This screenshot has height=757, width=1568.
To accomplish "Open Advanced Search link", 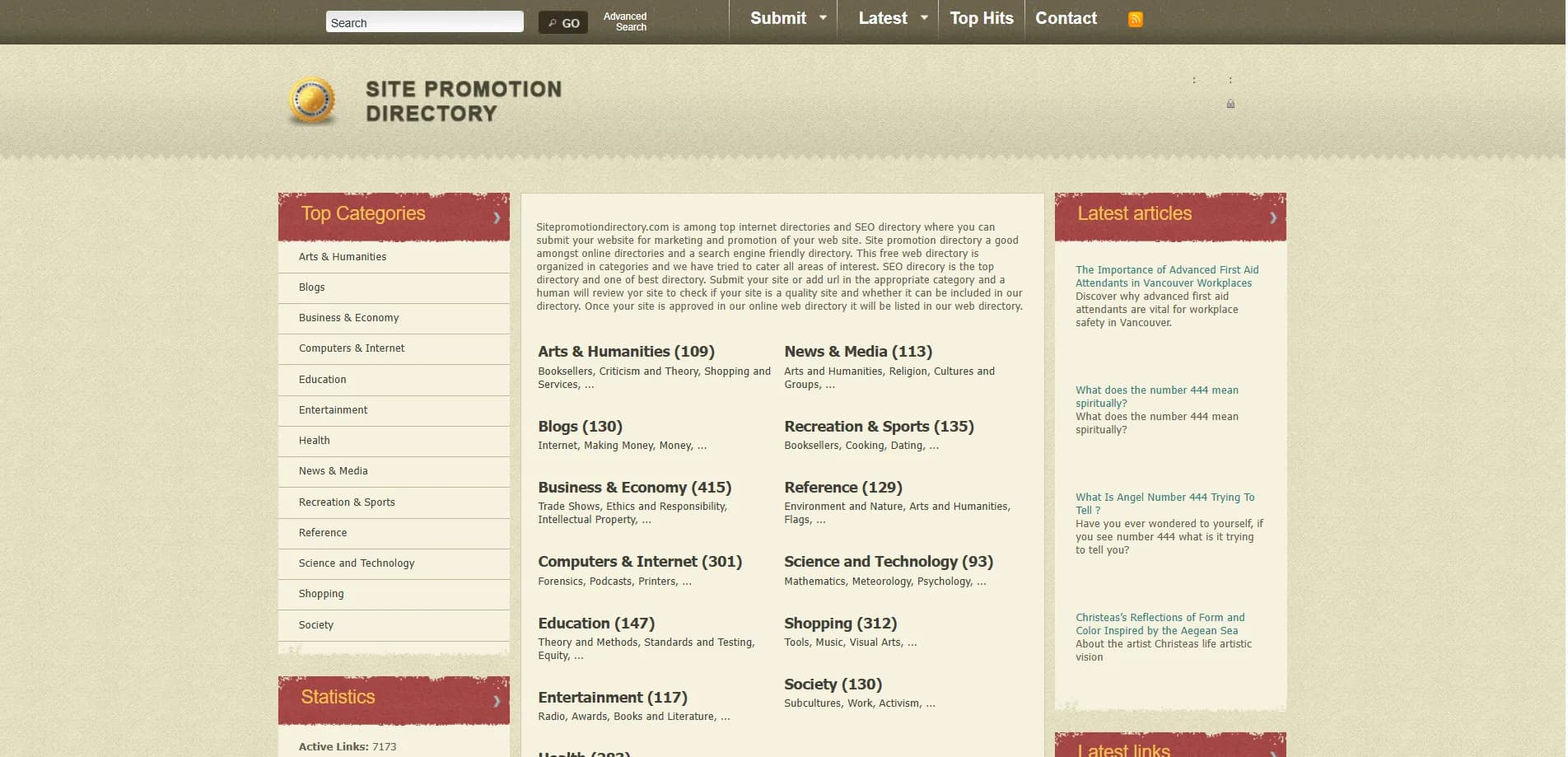I will click(x=625, y=21).
